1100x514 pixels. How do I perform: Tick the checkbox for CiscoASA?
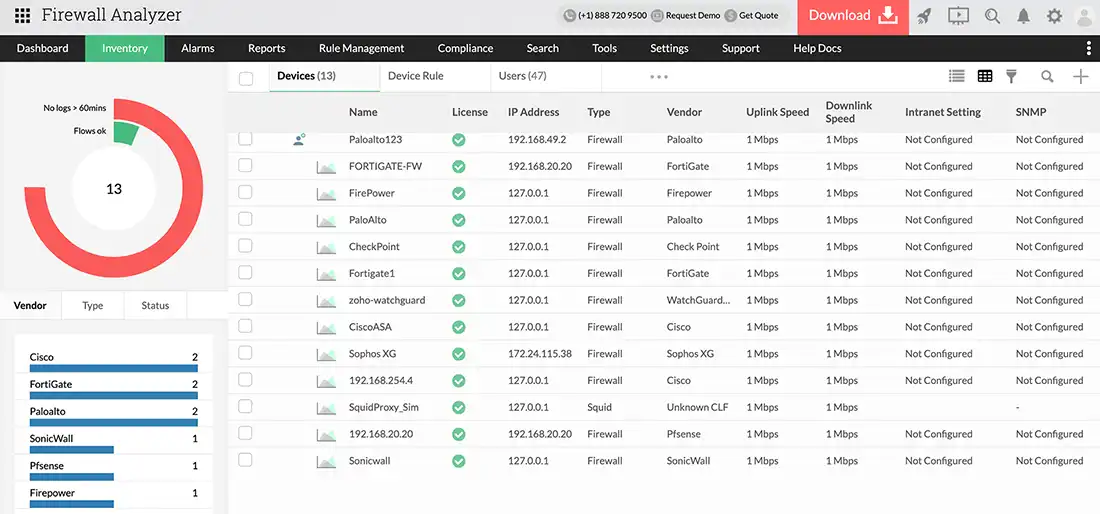[245, 326]
